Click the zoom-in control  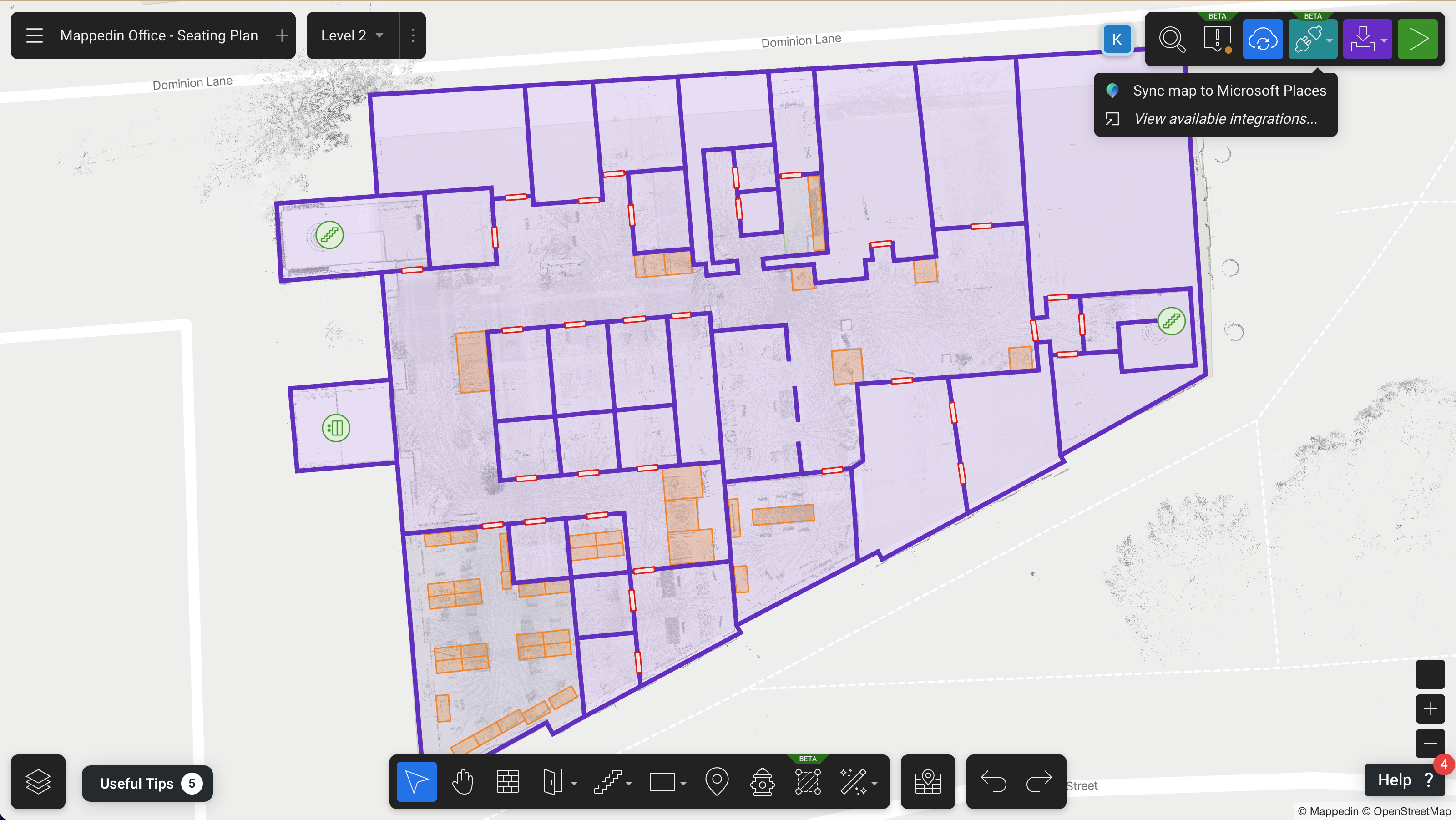[x=1430, y=709]
